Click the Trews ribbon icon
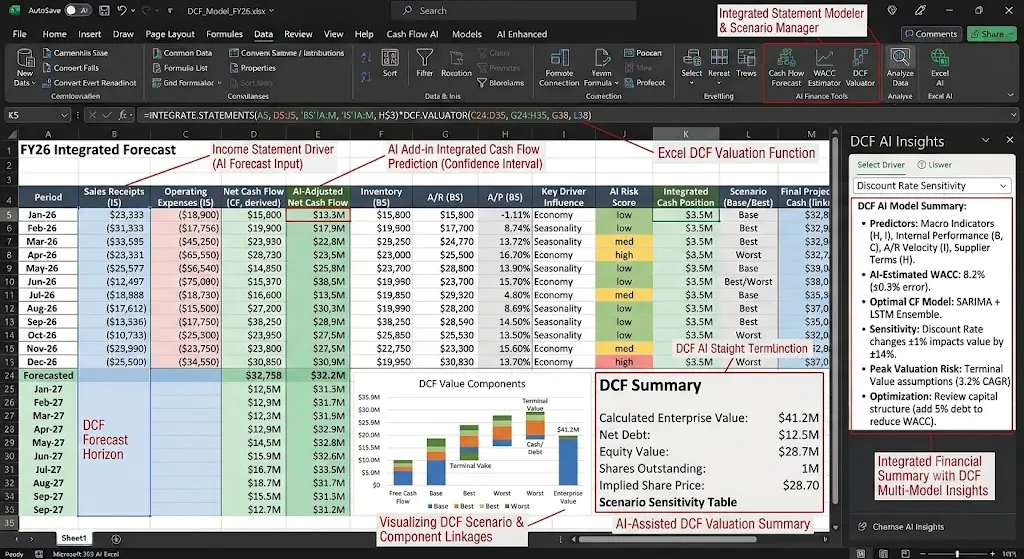 (746, 63)
